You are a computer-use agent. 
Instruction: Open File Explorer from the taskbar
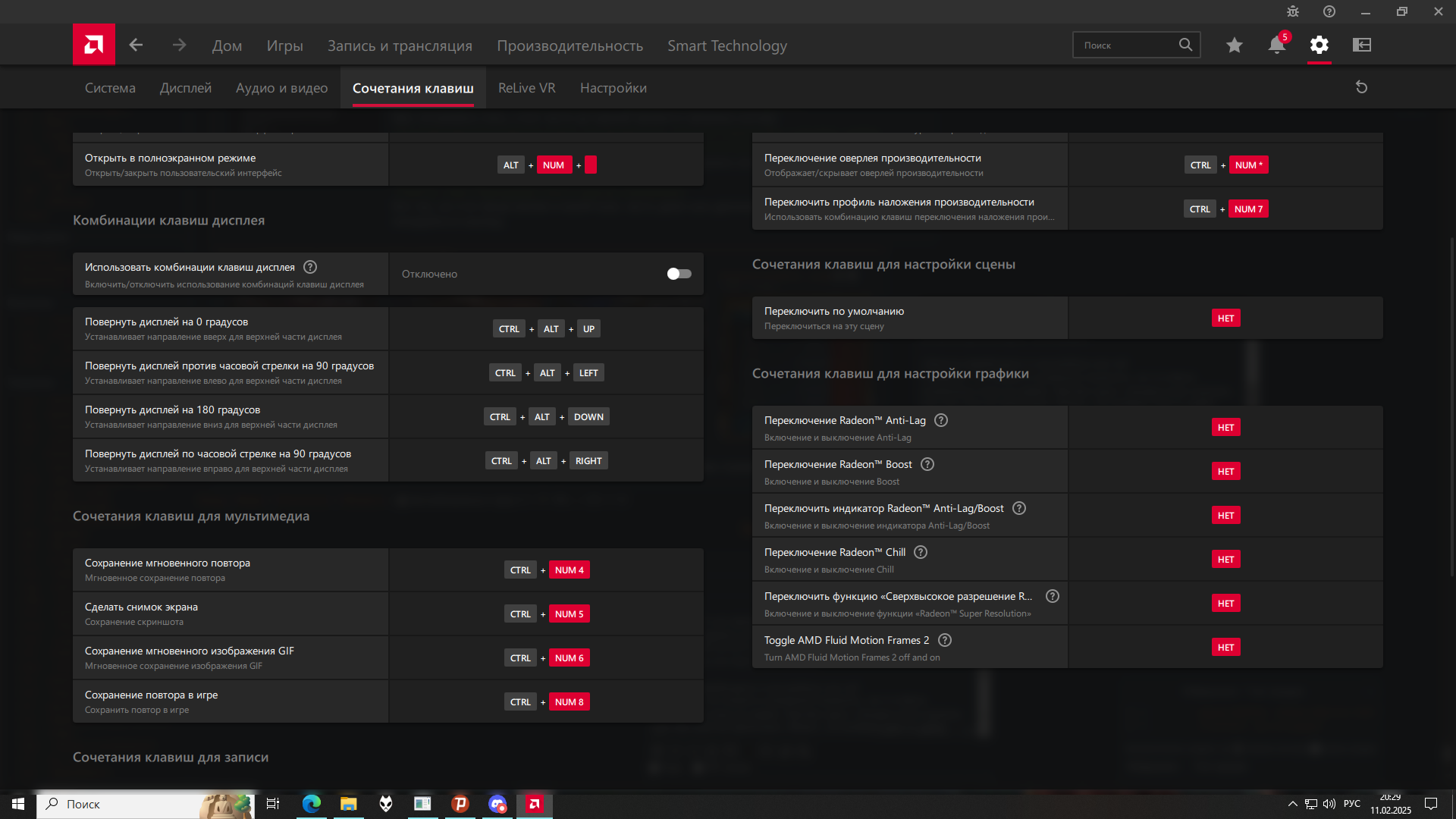click(x=348, y=804)
